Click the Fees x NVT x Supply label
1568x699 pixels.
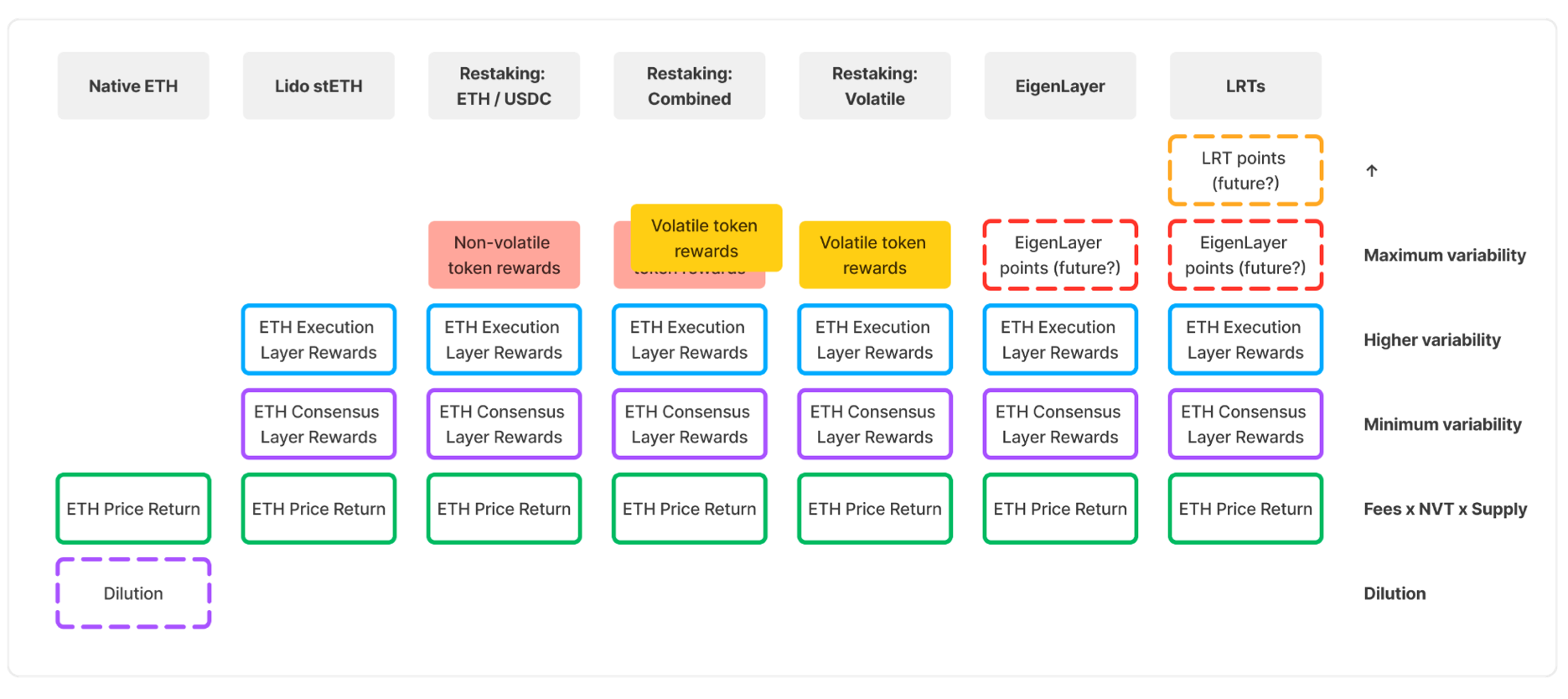[x=1446, y=509]
